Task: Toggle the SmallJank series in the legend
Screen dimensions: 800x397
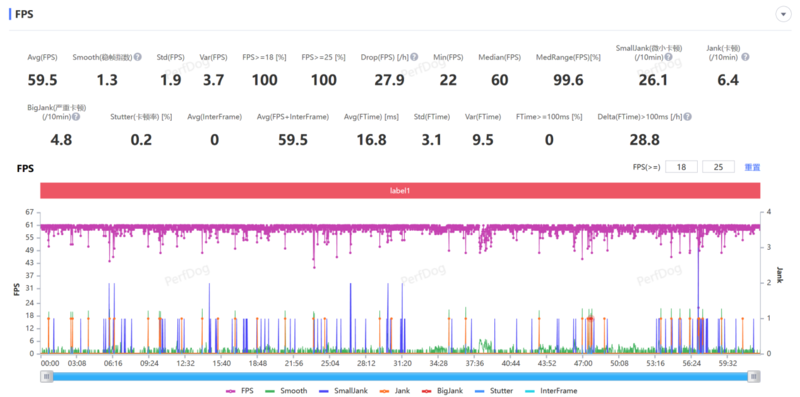Action: [343, 391]
